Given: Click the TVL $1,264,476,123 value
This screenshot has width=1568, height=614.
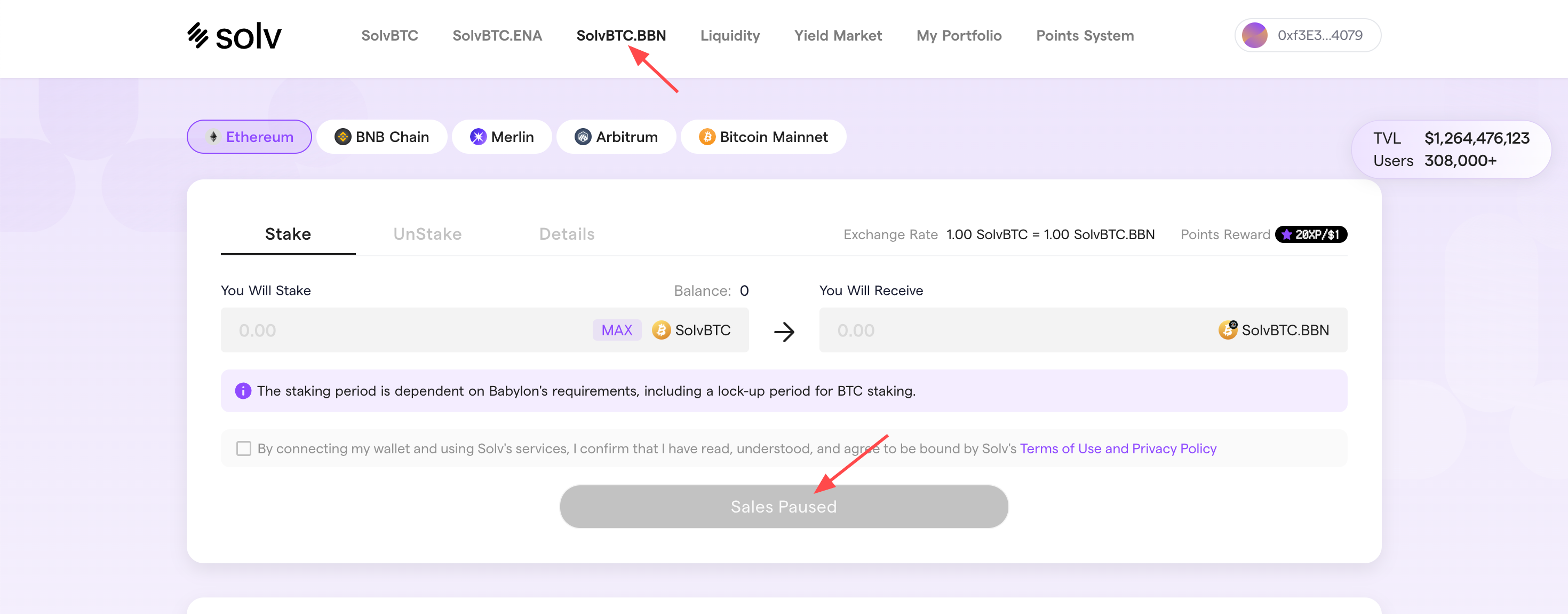Looking at the screenshot, I should [x=1476, y=138].
